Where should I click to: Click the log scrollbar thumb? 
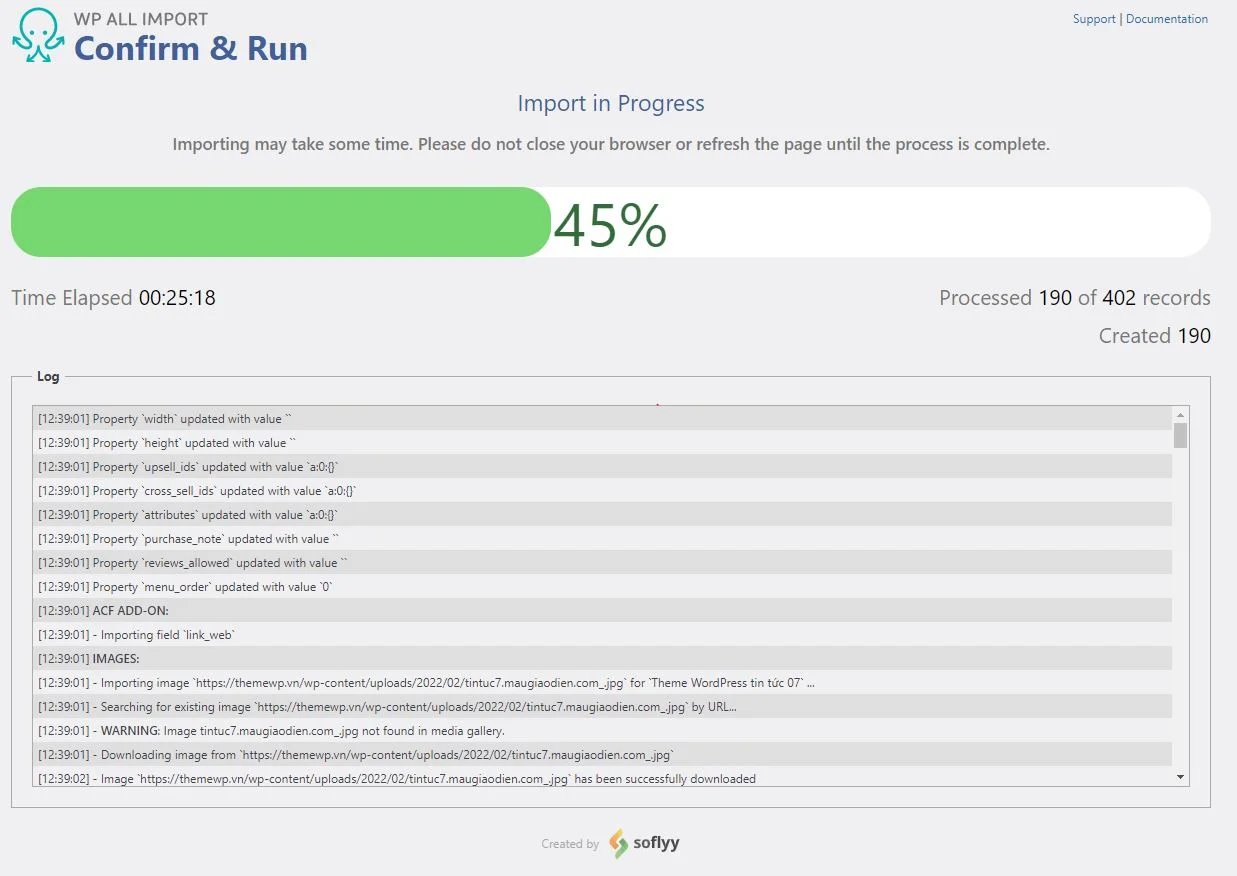(x=1180, y=435)
